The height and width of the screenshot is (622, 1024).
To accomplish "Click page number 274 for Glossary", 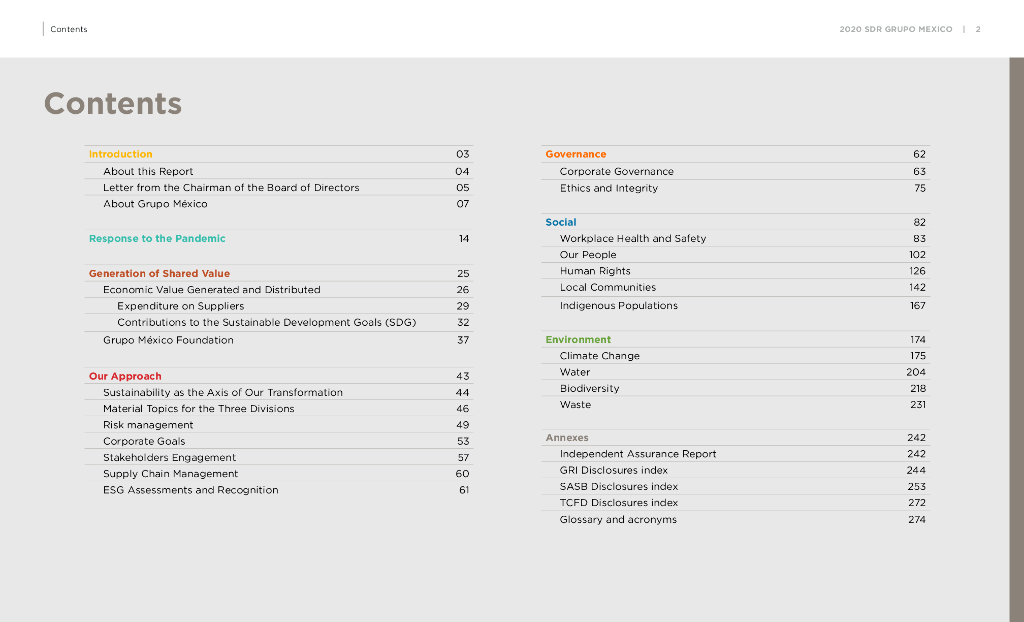I will pos(916,520).
